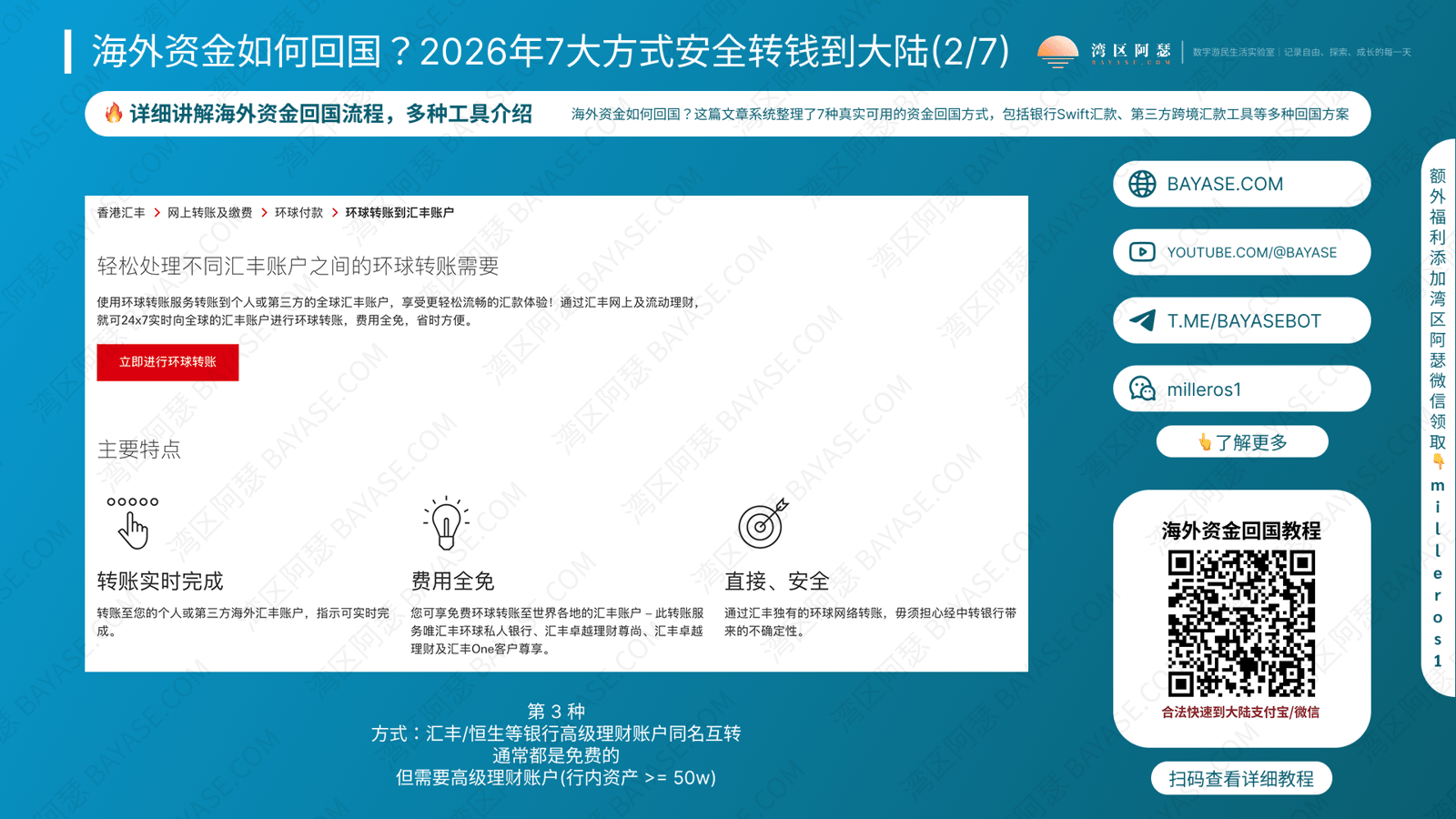Click the red 合法快速到大陆支付宝/微信 text
Viewport: 1456px width, 819px height.
pyautogui.click(x=1241, y=713)
